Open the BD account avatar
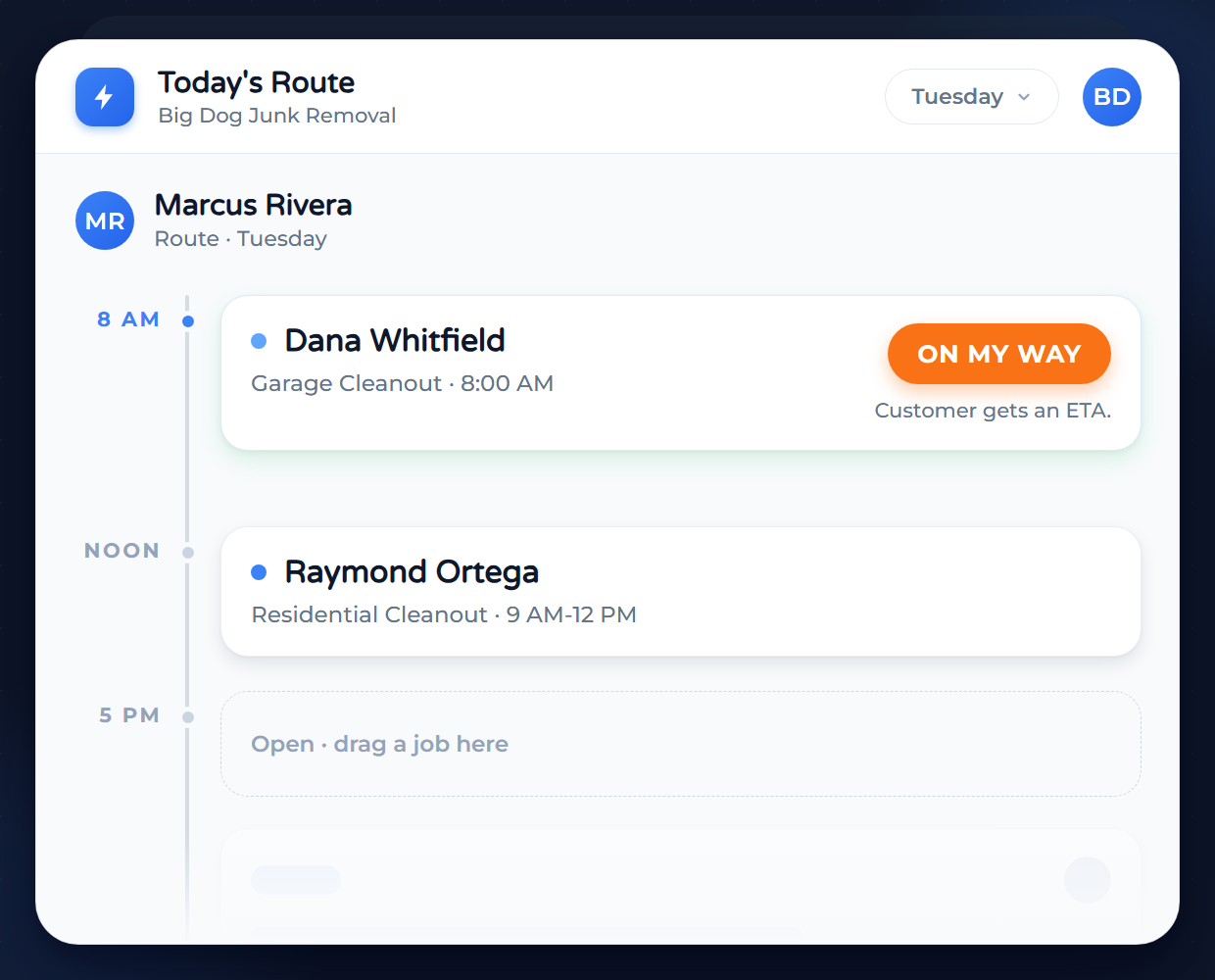Viewport: 1215px width, 980px height. (1111, 97)
